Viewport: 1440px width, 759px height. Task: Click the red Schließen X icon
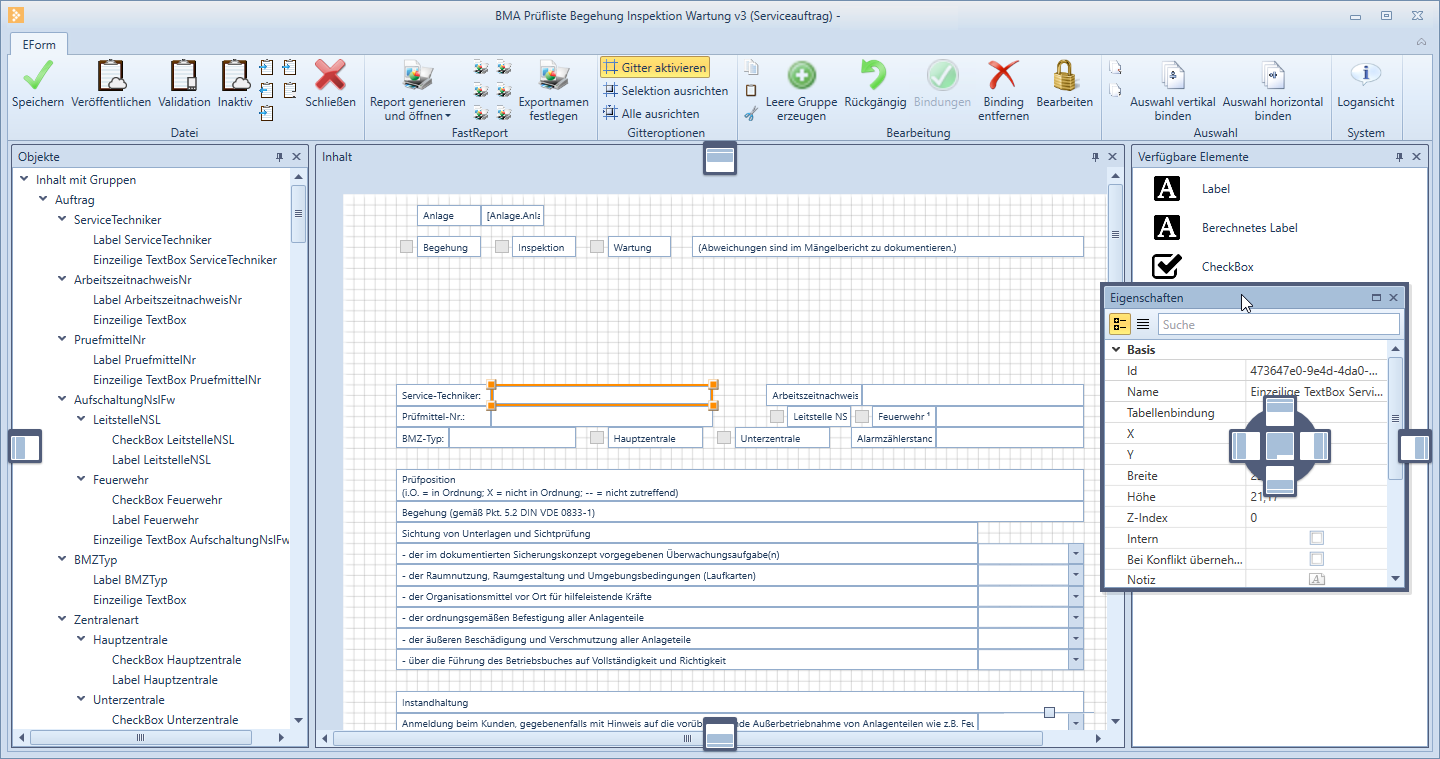(x=330, y=76)
